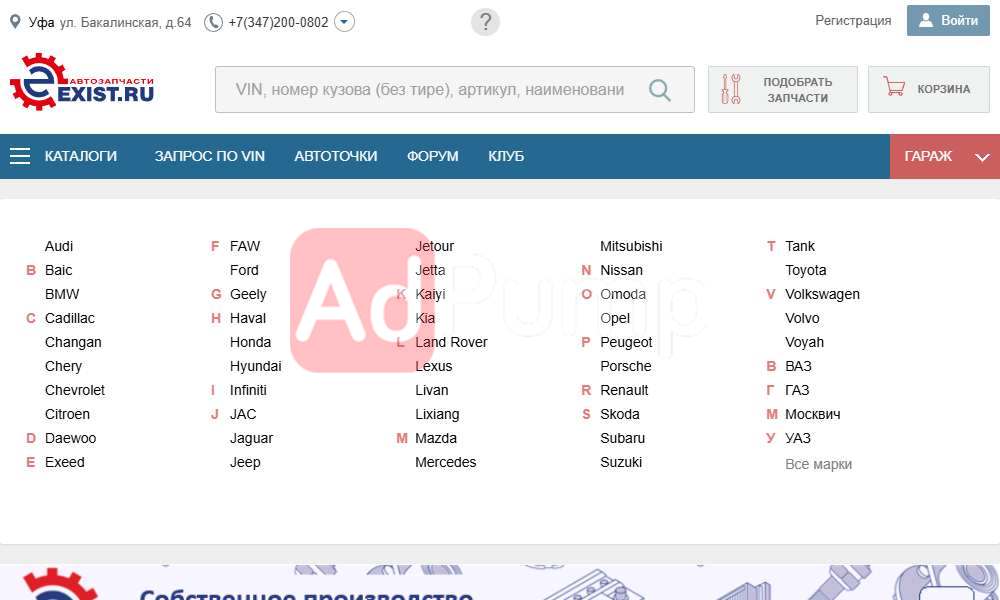Select the Jeep brand

click(245, 463)
